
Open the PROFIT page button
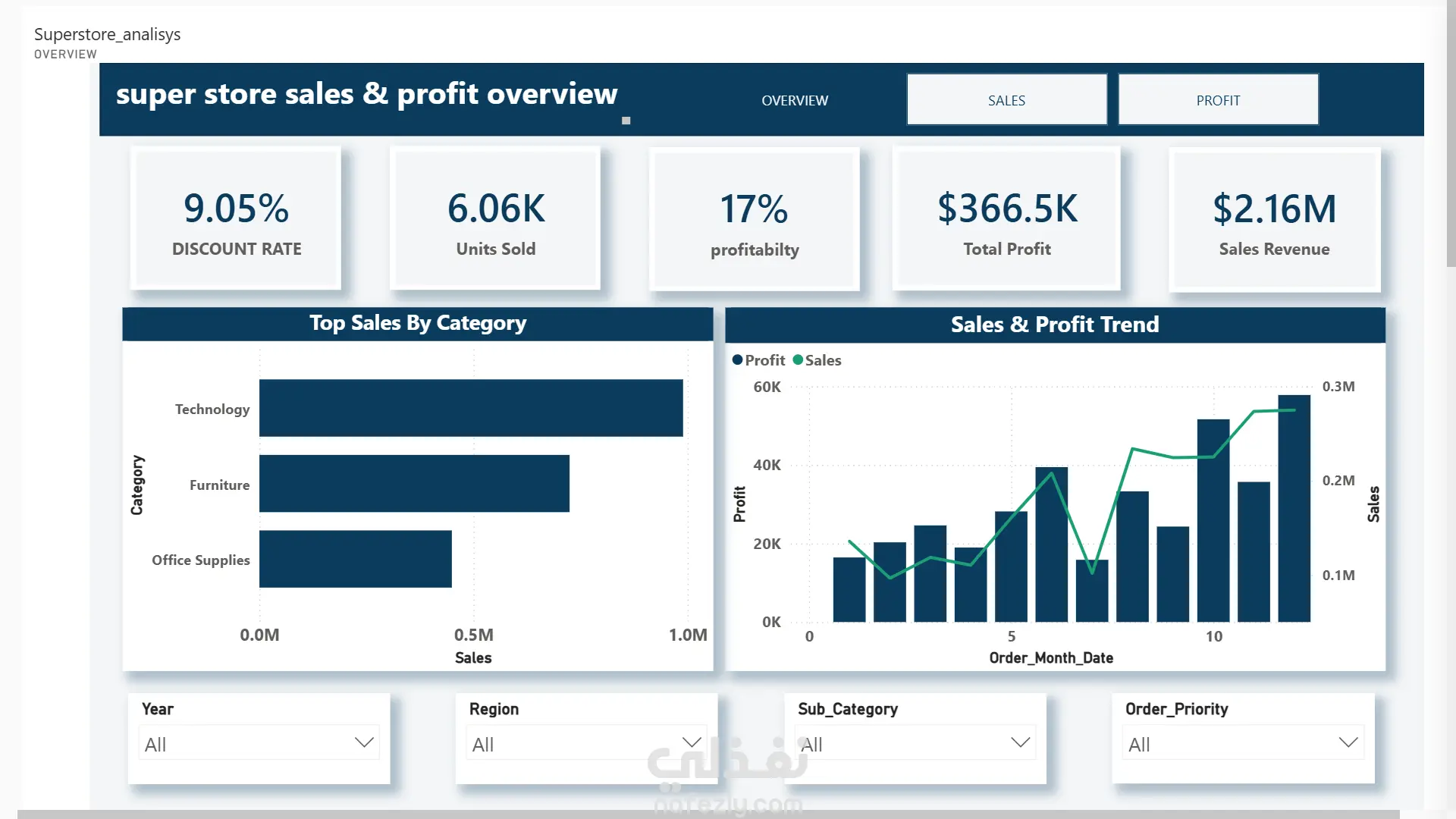coord(1218,99)
